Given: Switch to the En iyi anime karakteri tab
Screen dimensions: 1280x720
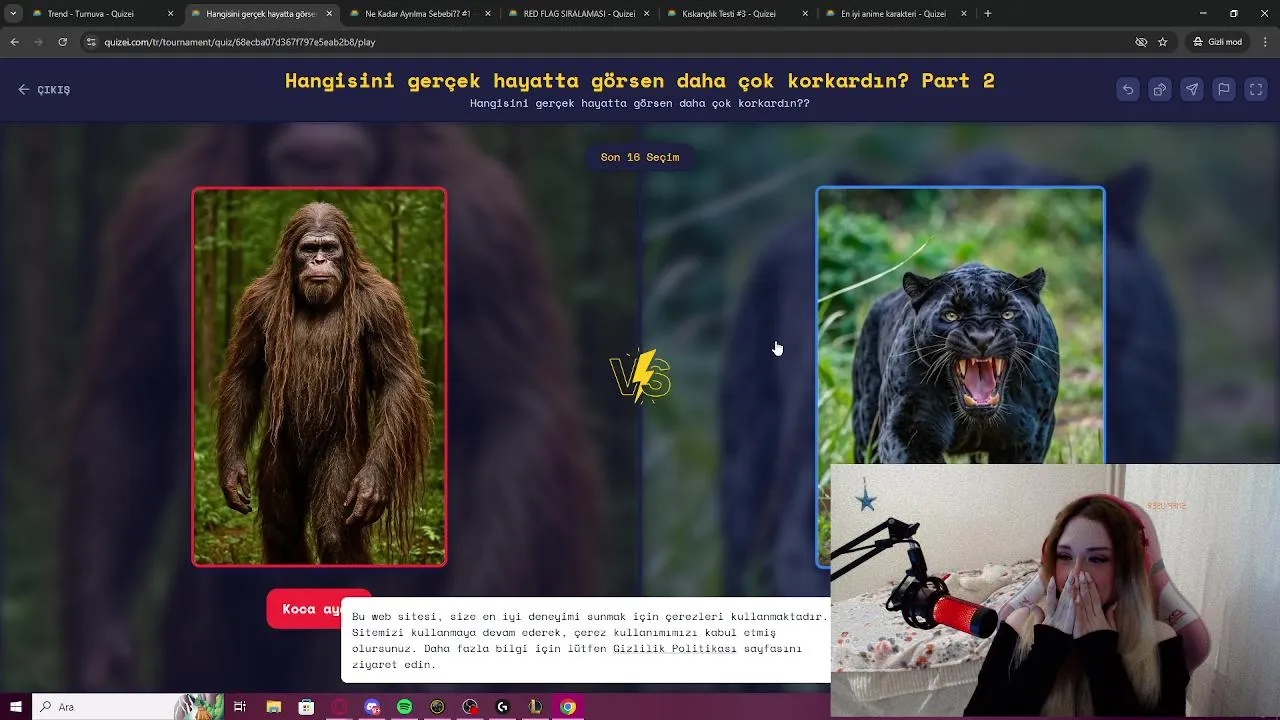Looking at the screenshot, I should click(893, 14).
